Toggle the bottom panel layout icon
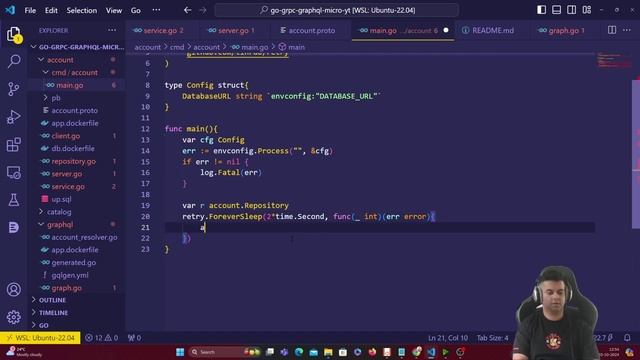 point(556,10)
